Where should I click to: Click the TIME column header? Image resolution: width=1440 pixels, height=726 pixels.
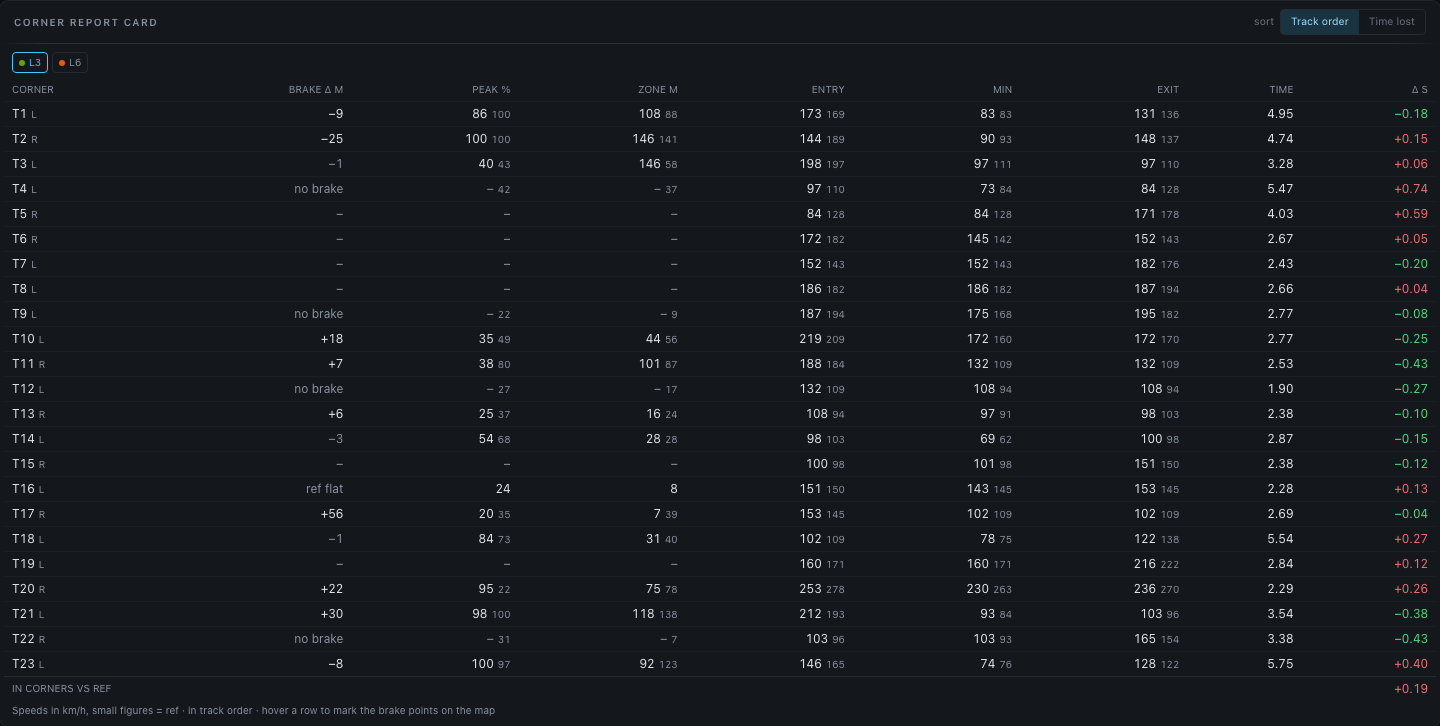pyautogui.click(x=1281, y=90)
